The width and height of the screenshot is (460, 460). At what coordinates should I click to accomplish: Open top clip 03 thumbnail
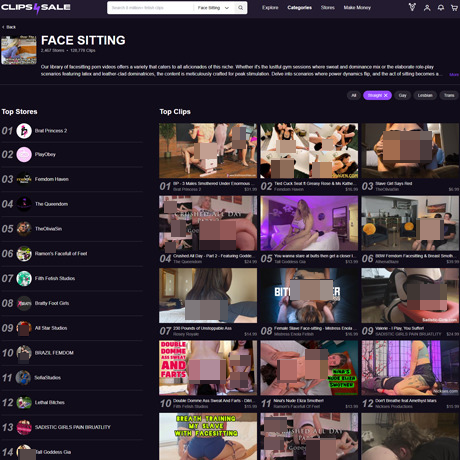point(410,151)
